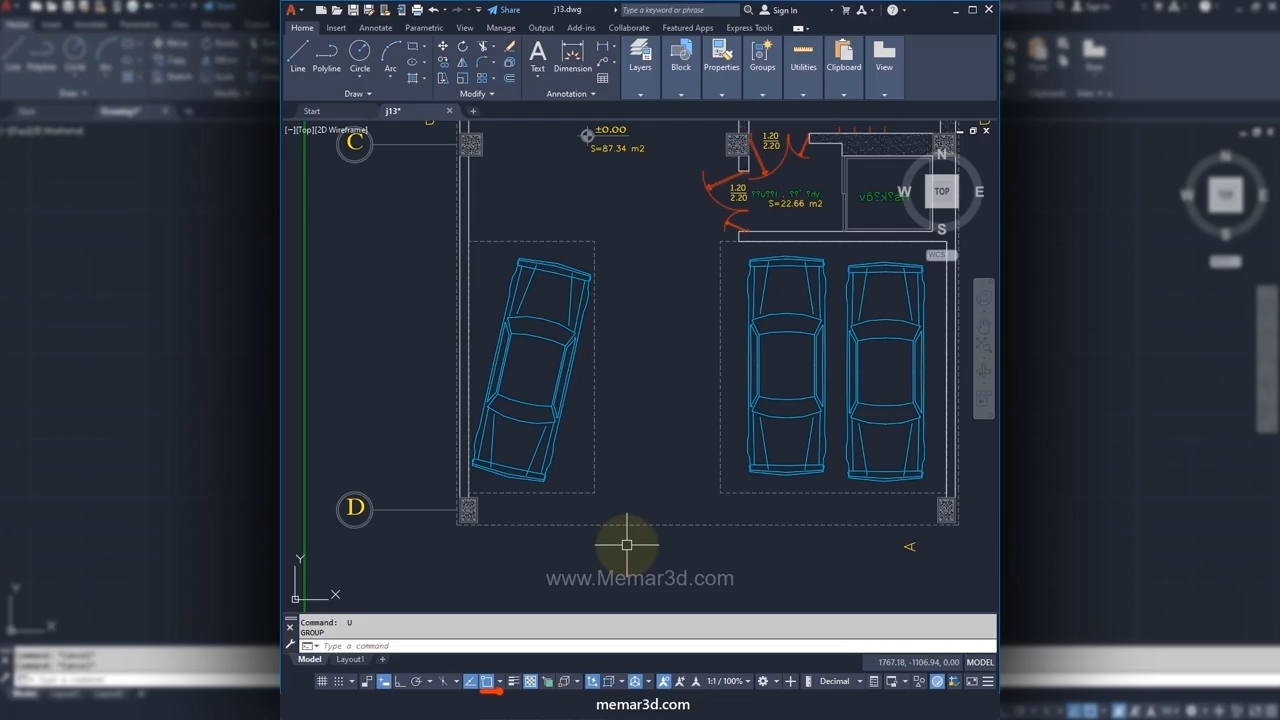Select the Line drawing tool
Screen dimensions: 1280x720
[x=298, y=54]
